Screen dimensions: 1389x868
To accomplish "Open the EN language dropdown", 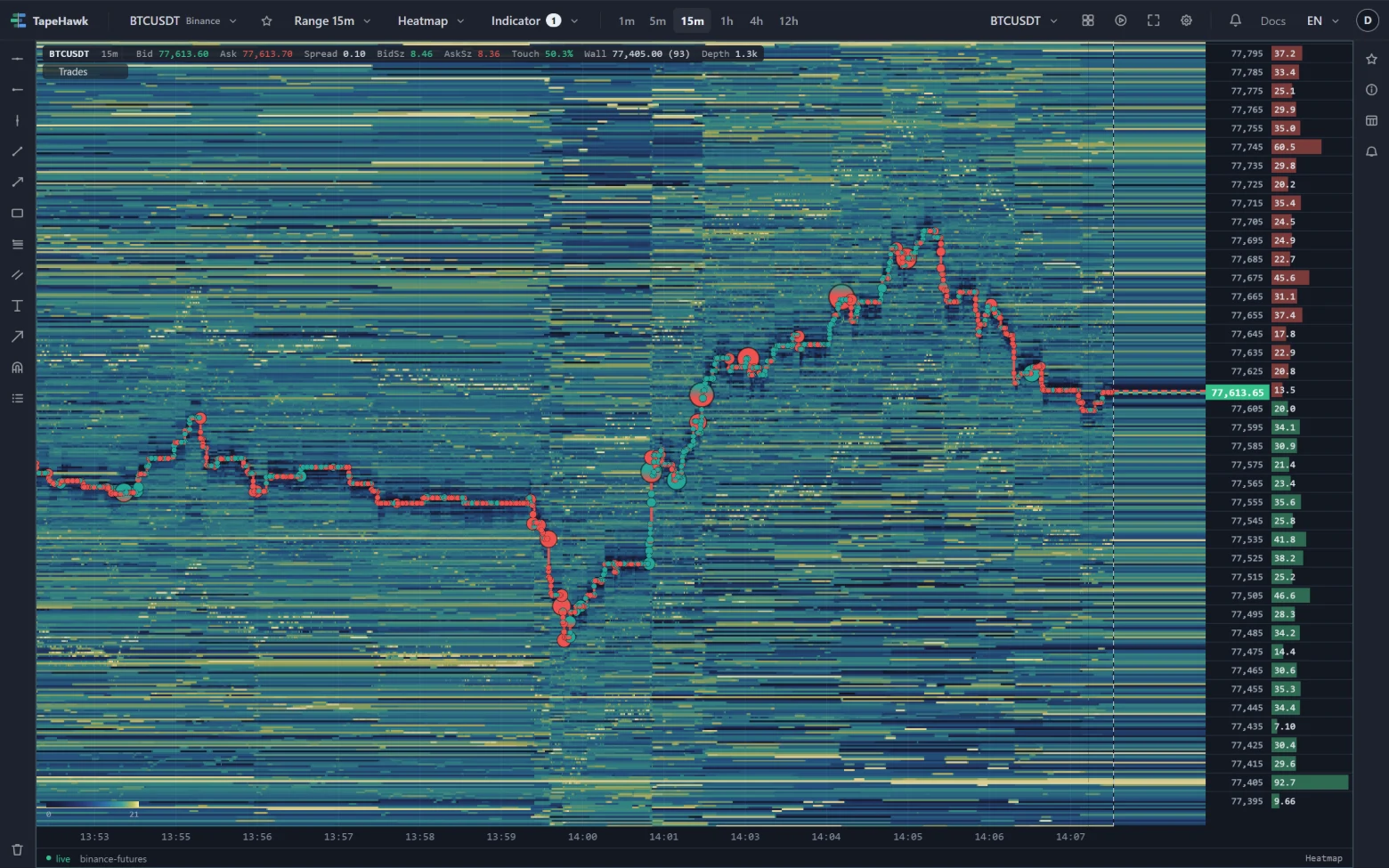I will [1323, 20].
